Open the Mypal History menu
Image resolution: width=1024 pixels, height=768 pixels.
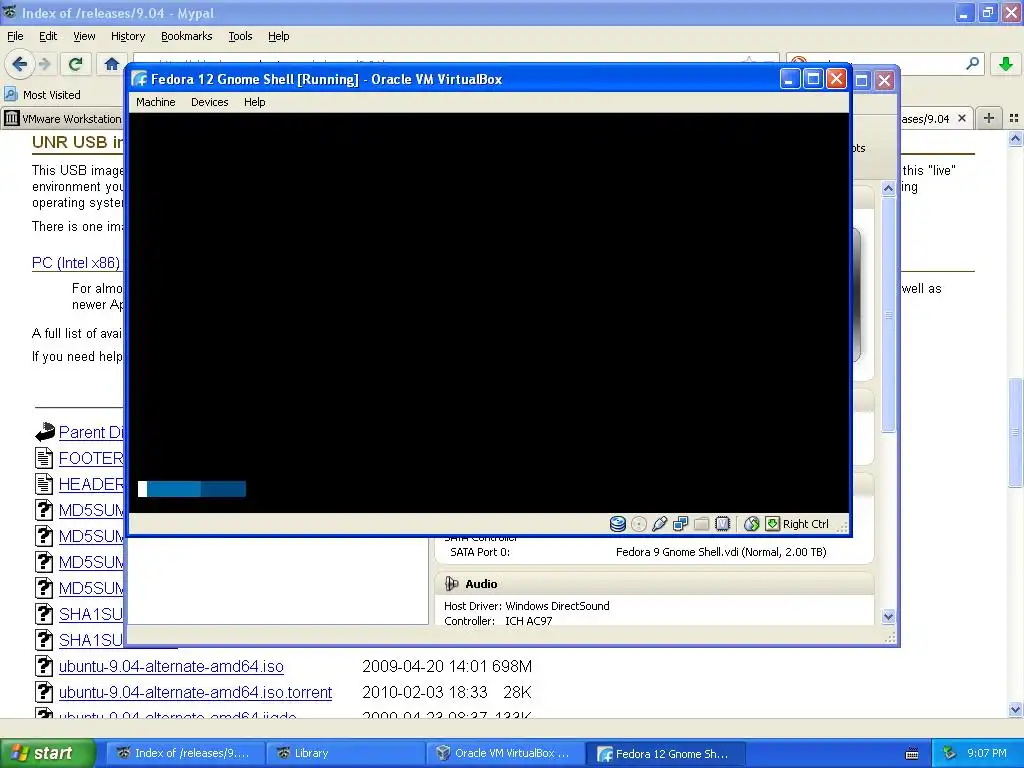pyautogui.click(x=128, y=36)
